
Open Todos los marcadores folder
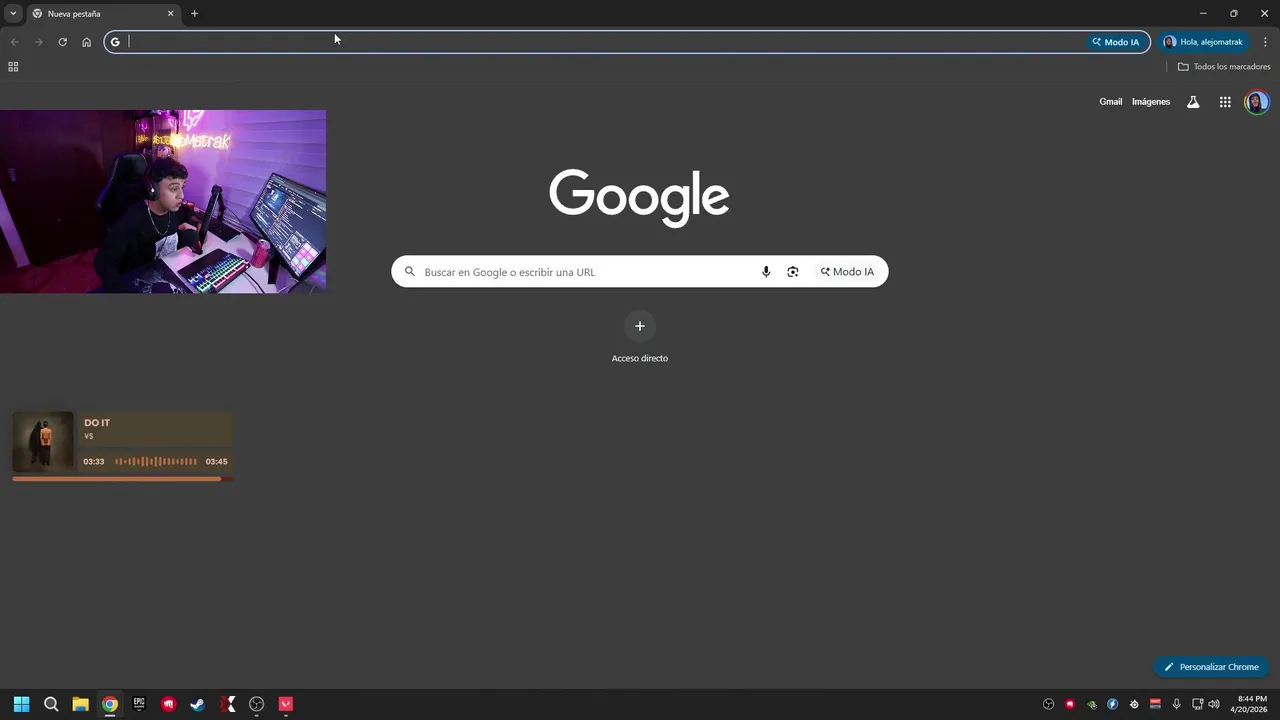pos(1224,67)
